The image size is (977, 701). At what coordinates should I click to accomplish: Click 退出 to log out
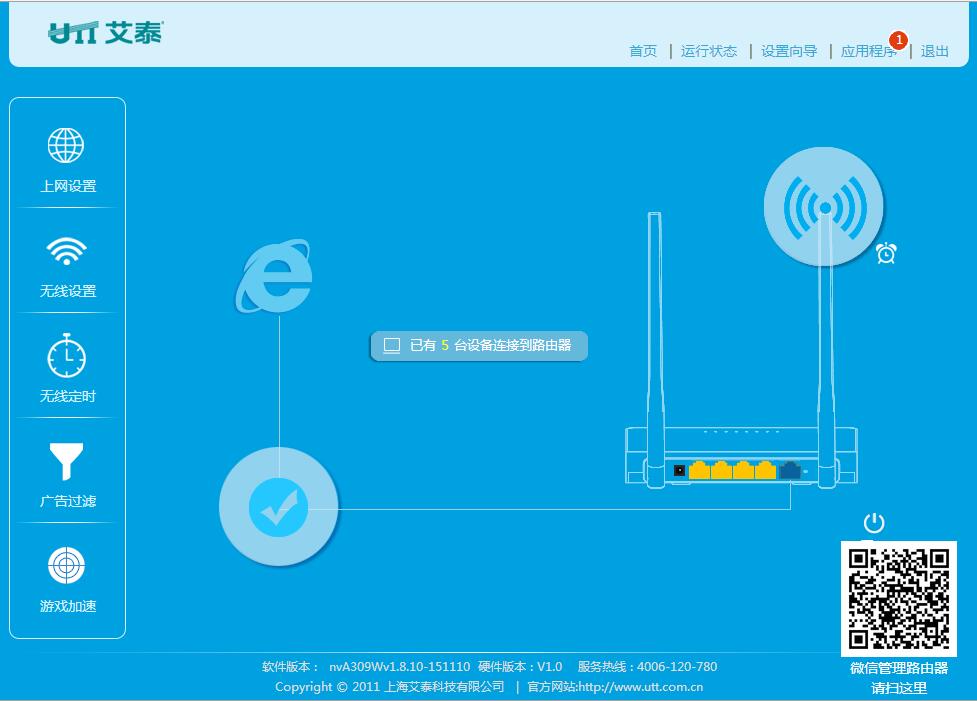pos(932,51)
